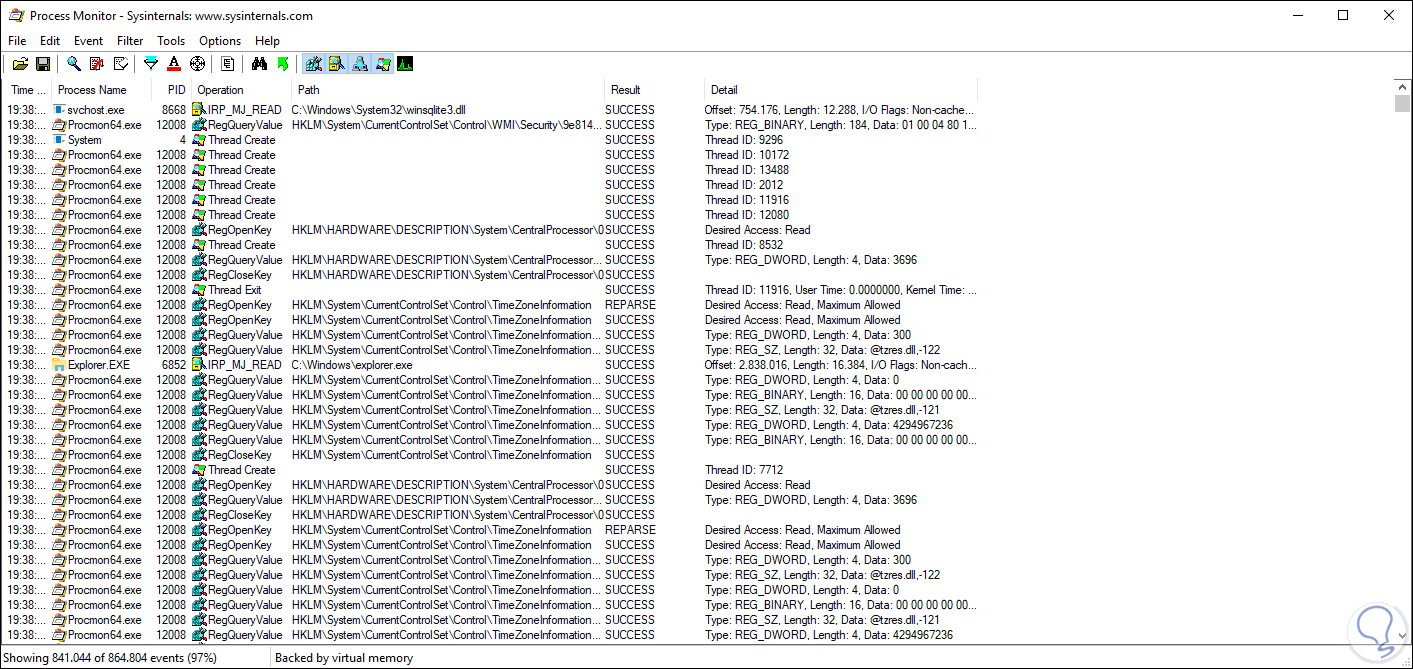
Task: Click detail Thread ID: 2012
Action: [x=744, y=185]
